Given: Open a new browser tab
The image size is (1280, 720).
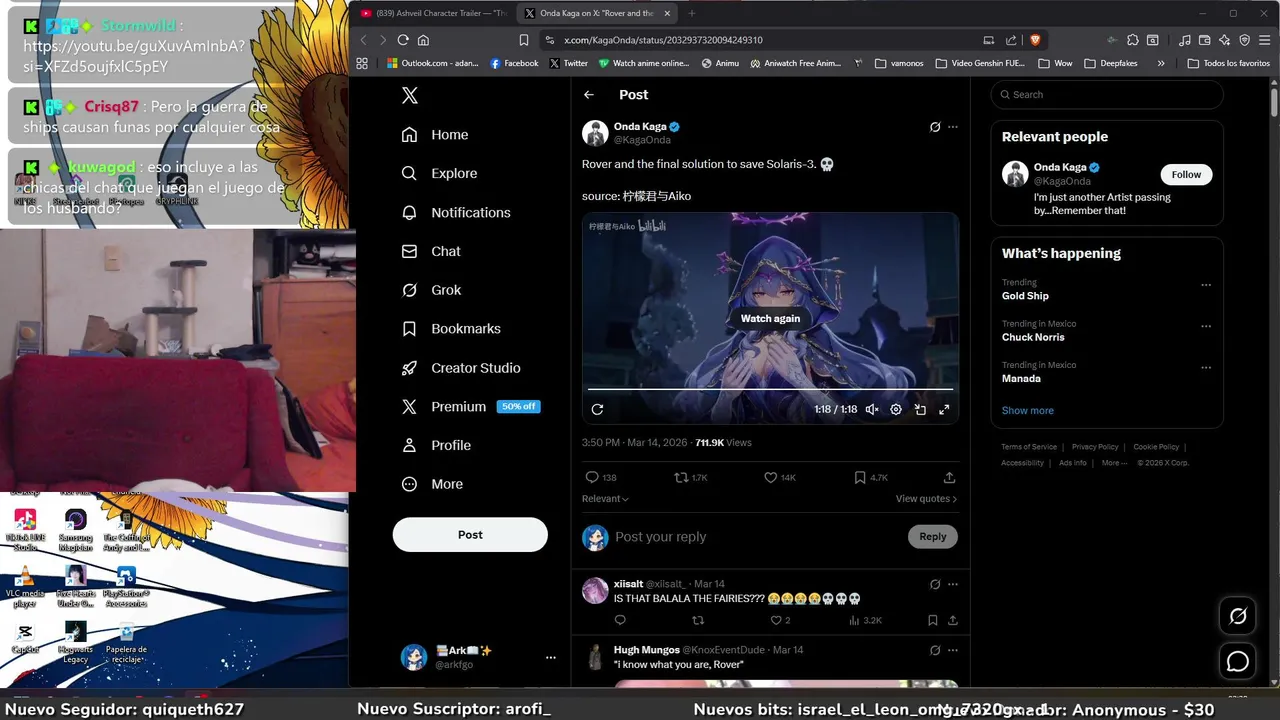Looking at the screenshot, I should 691,13.
